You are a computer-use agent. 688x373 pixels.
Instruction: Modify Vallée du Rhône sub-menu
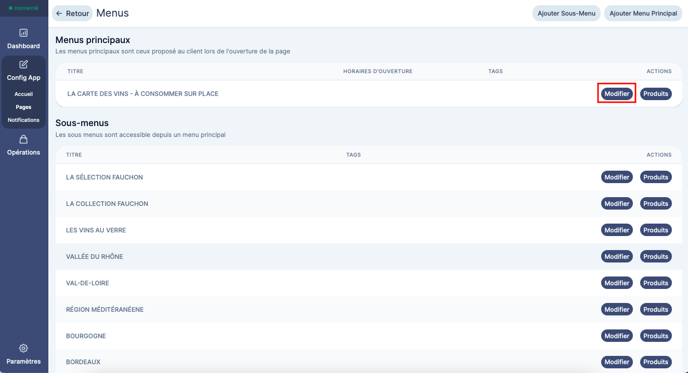(616, 256)
